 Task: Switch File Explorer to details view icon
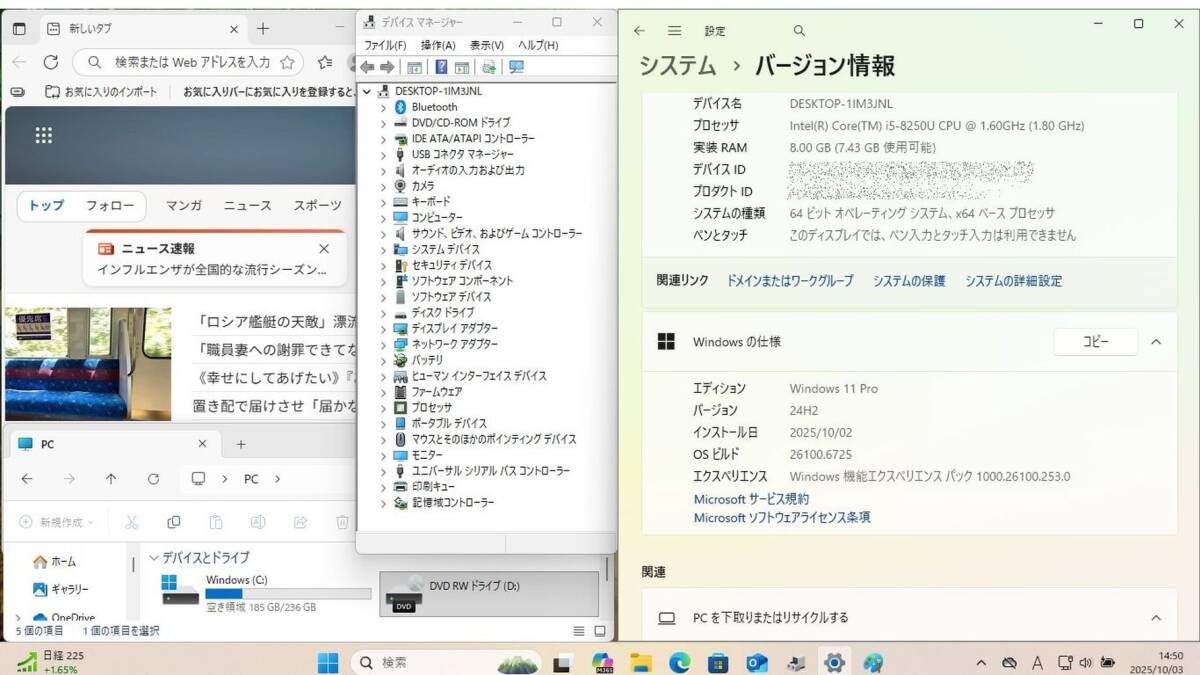[x=579, y=631]
